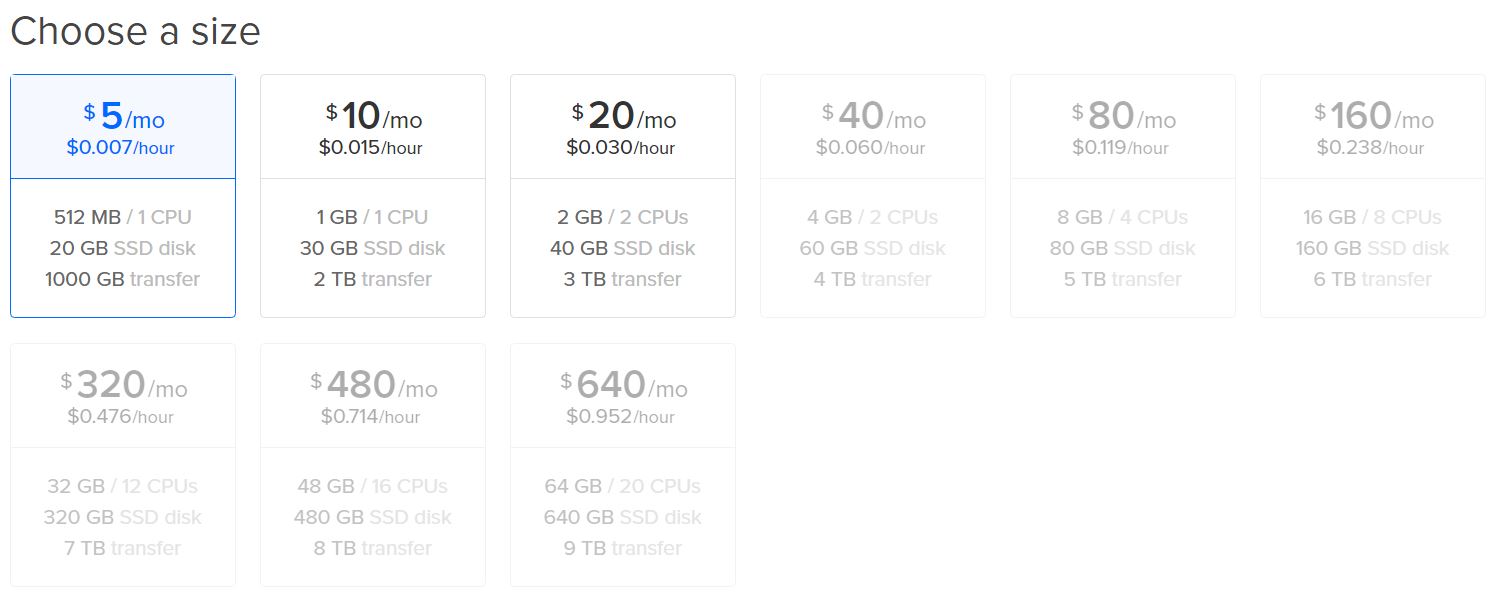1506x609 pixels.
Task: Choose the $480/mo plan card
Action: 373,465
